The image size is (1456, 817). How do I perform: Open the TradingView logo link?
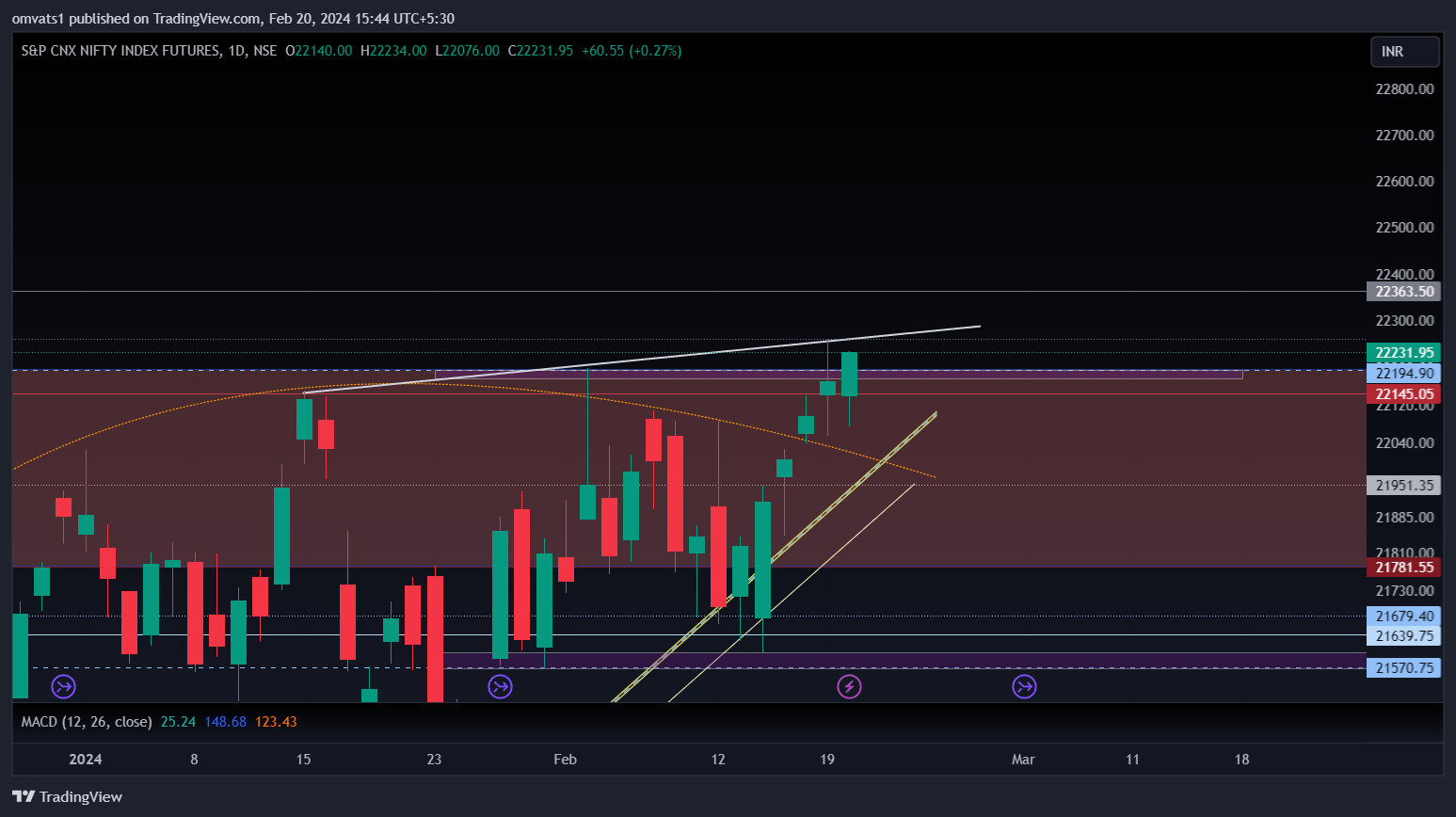pyautogui.click(x=68, y=796)
